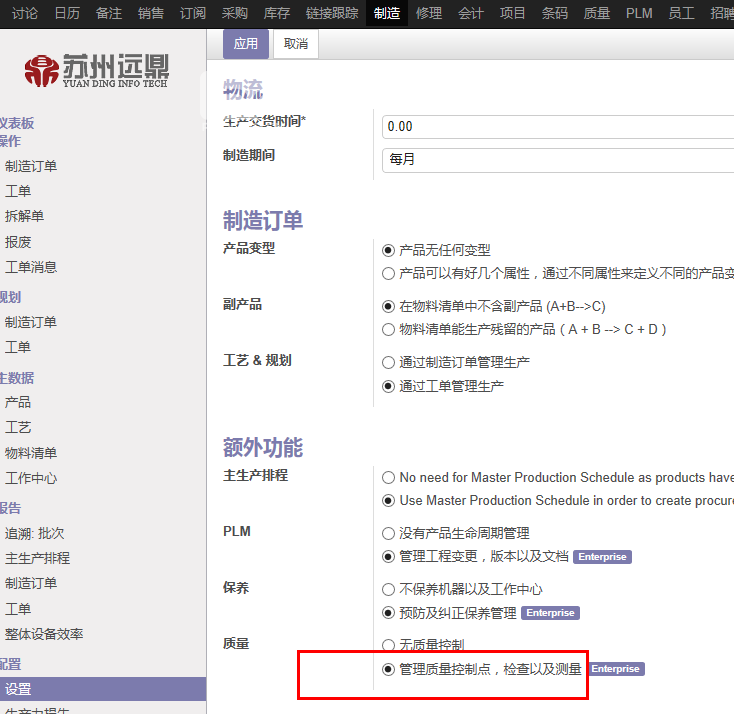This screenshot has height=714, width=734.
Task: Open the 会计 top menu
Action: click(470, 13)
